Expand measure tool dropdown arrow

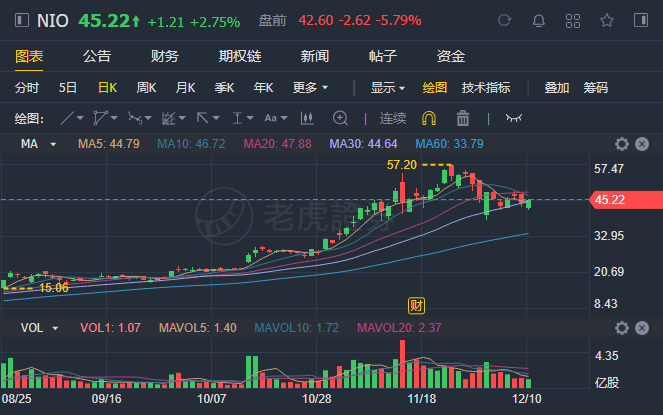[250, 118]
